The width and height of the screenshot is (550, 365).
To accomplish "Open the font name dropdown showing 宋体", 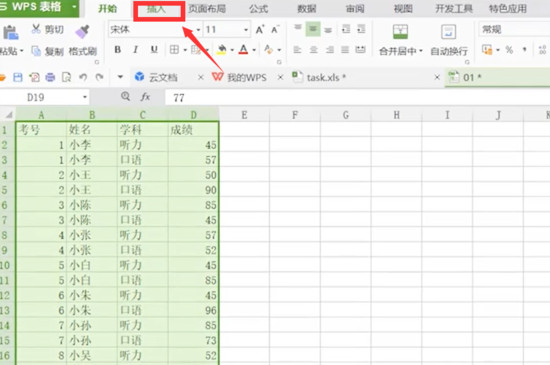I will coord(198,30).
